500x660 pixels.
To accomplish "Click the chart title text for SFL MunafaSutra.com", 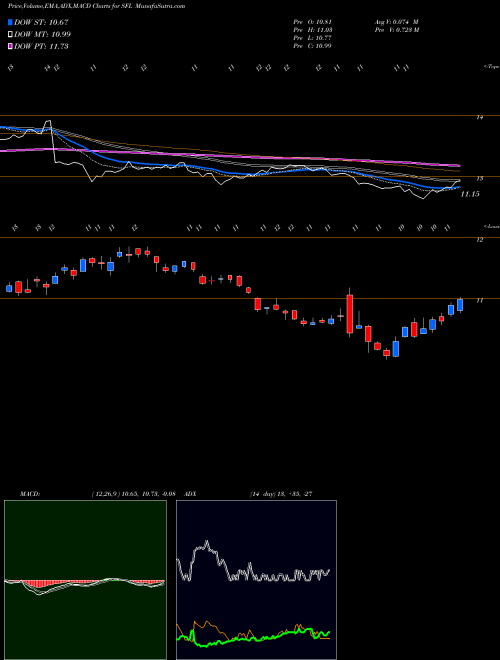I will tap(96, 6).
